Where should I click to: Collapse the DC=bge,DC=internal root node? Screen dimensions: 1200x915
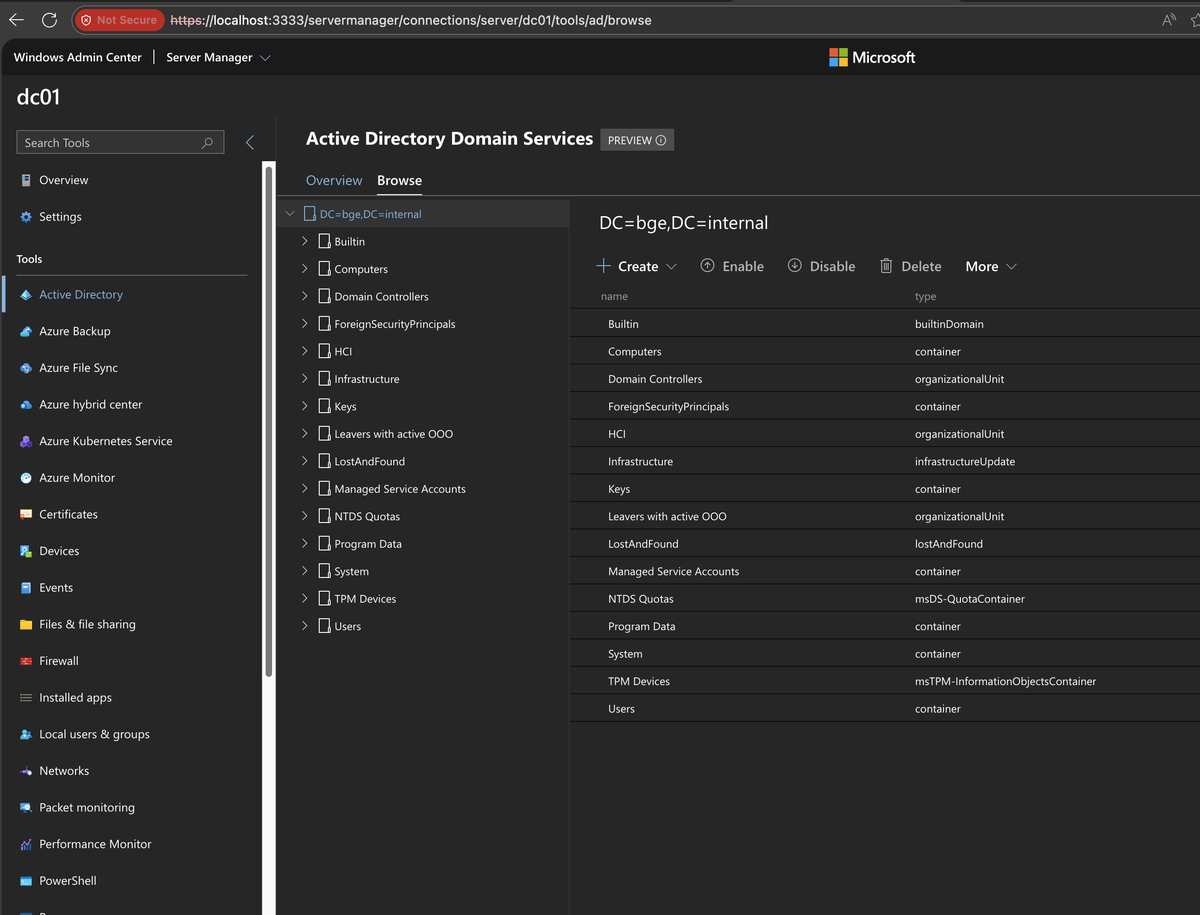pyautogui.click(x=290, y=214)
